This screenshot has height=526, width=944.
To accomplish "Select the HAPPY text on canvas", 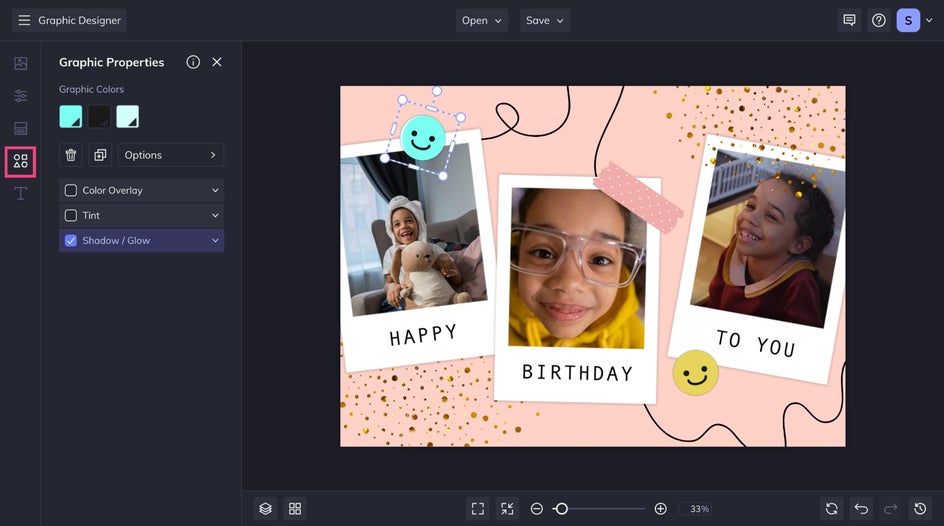I will (423, 335).
